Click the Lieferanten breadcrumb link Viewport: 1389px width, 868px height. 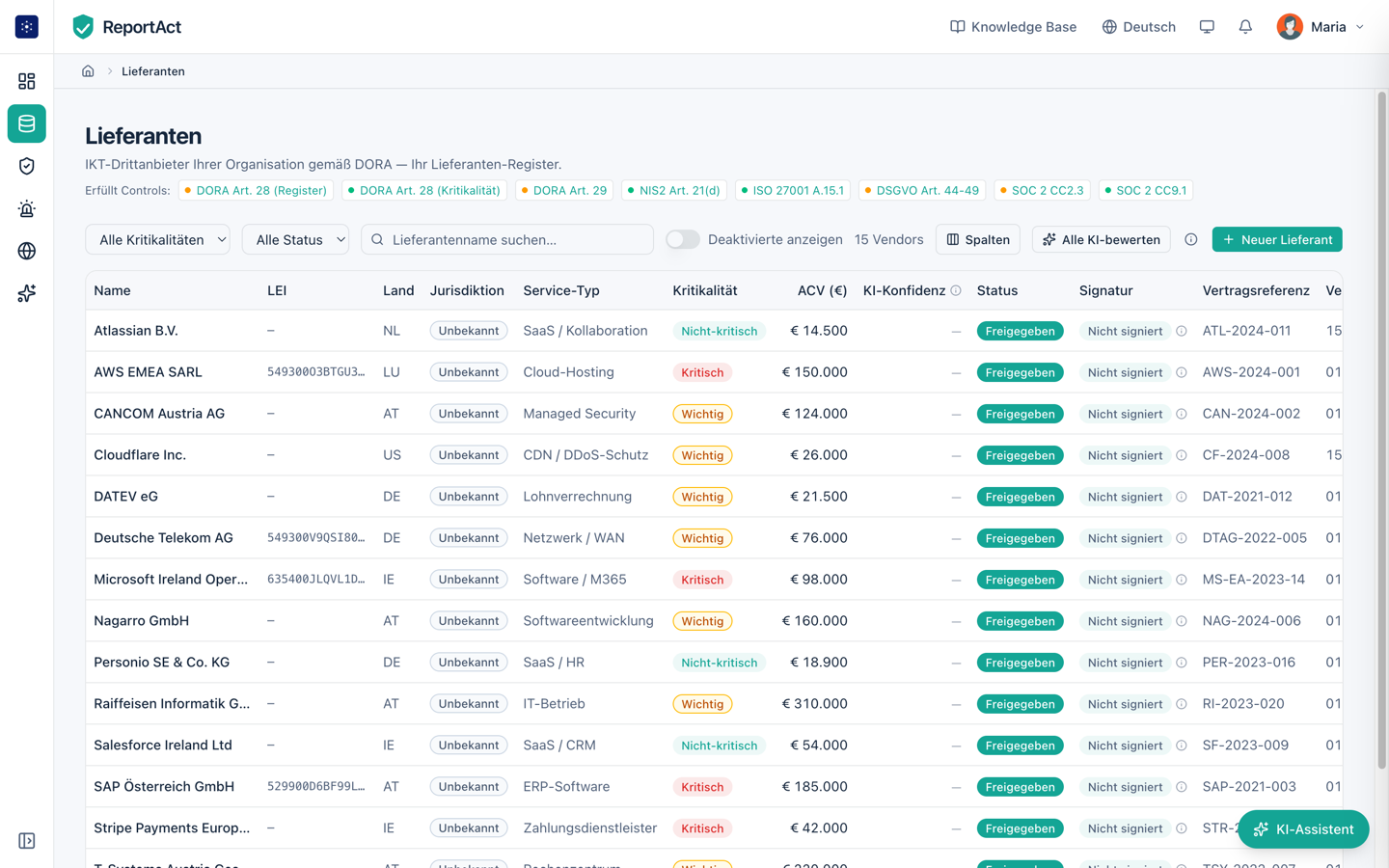point(153,71)
